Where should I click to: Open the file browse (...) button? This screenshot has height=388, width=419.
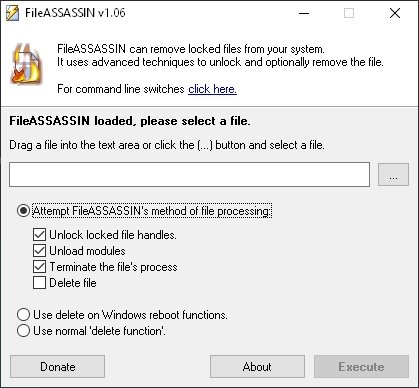tap(393, 174)
